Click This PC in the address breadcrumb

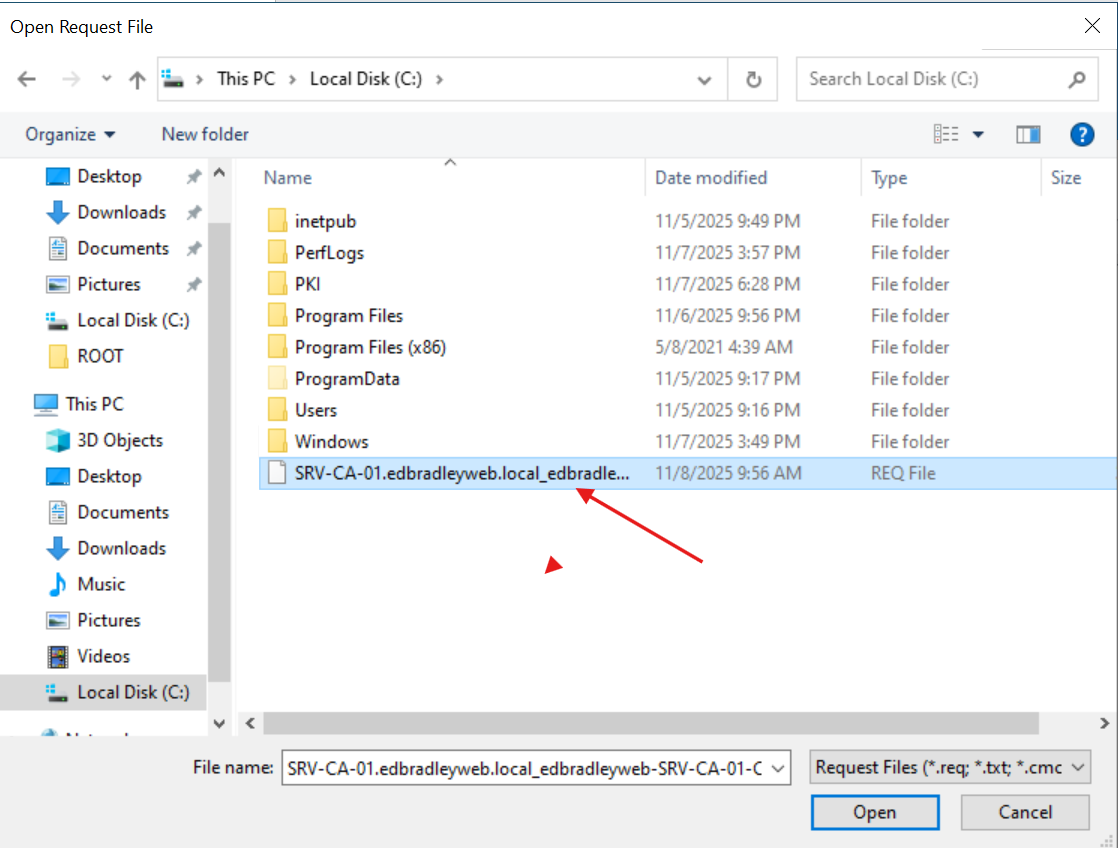(x=246, y=78)
